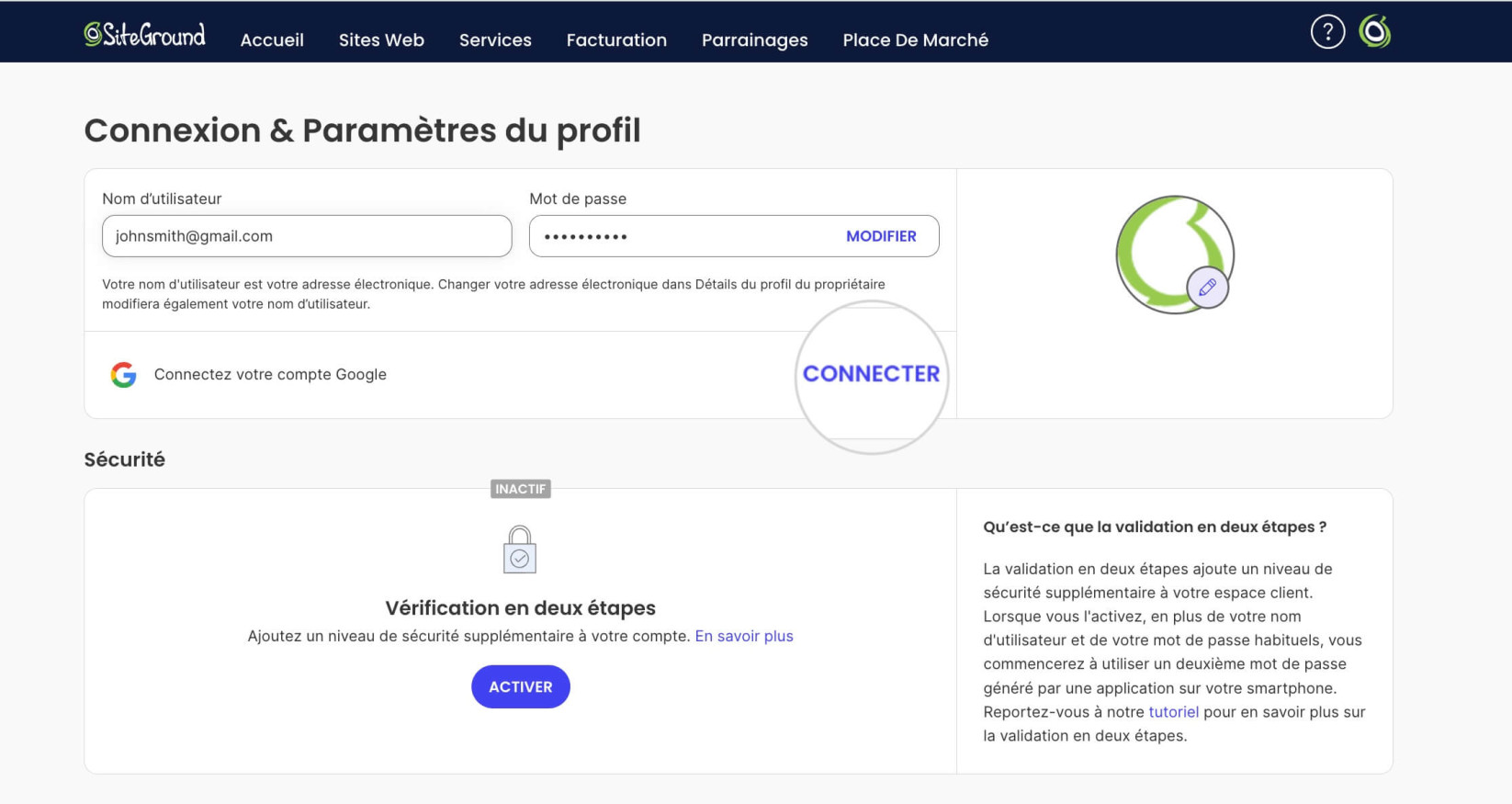Click the pencil edit avatar icon
Viewport: 1512px width, 804px height.
tap(1207, 288)
